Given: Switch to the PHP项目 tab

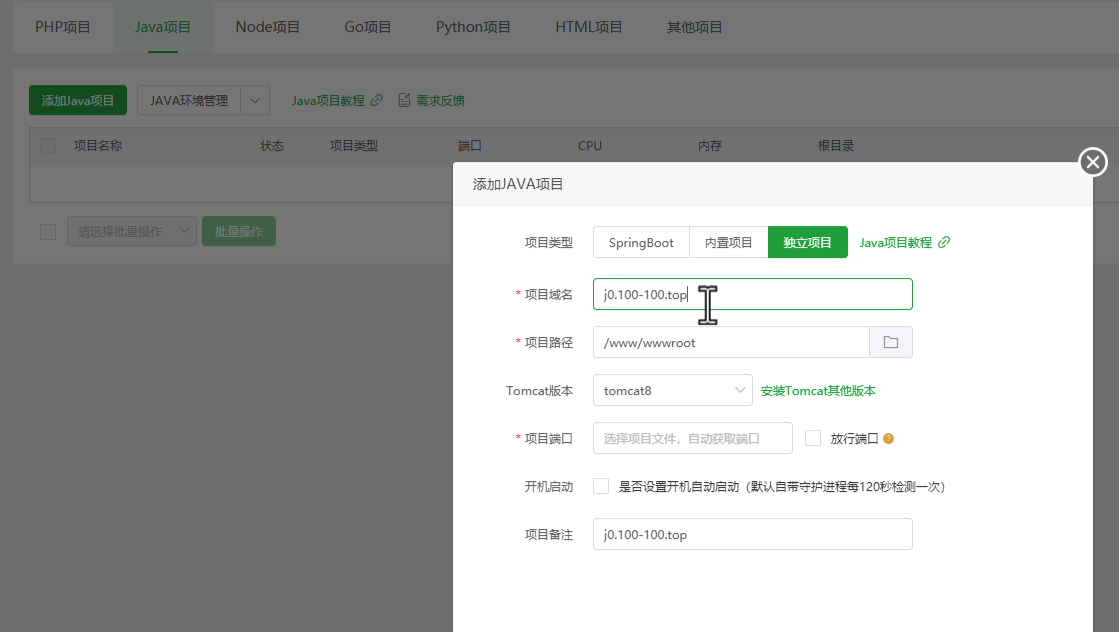Looking at the screenshot, I should (63, 27).
